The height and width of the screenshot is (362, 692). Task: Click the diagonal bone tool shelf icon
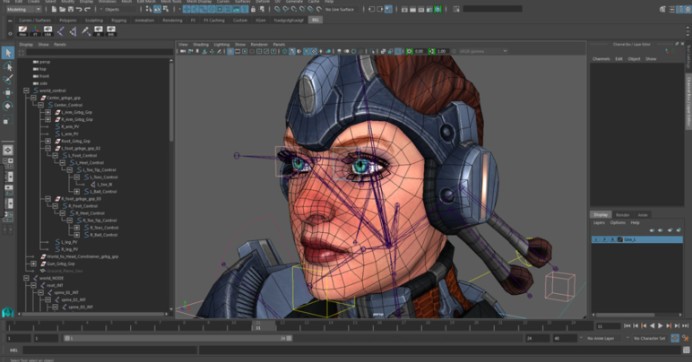pos(86,31)
